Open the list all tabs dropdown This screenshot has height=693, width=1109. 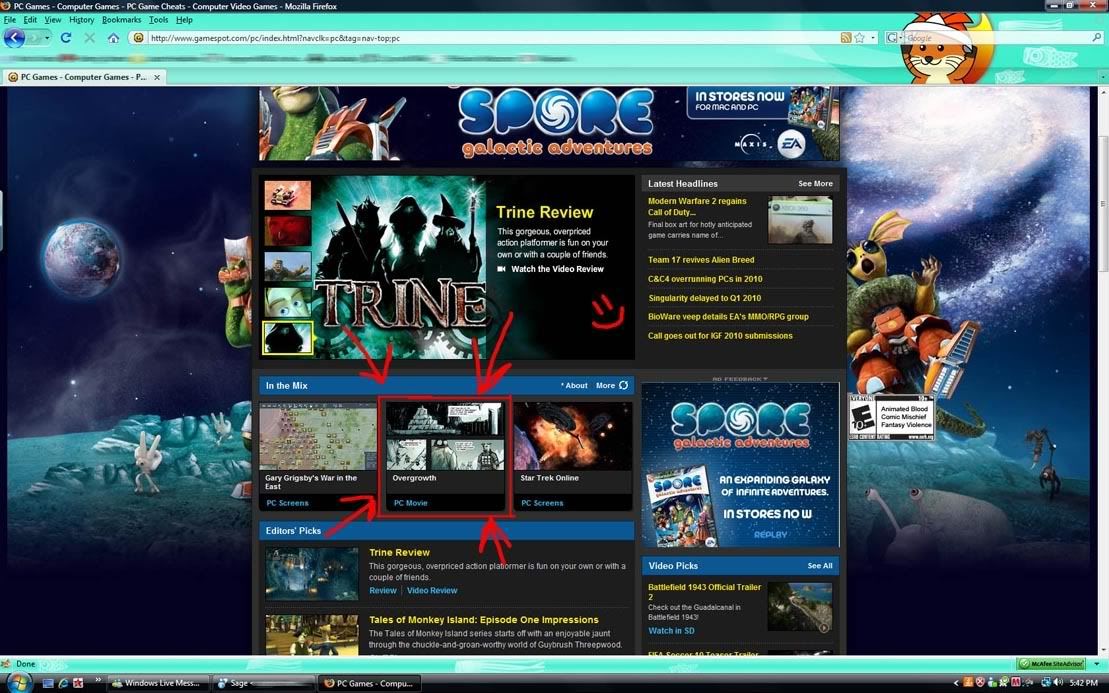1103,76
